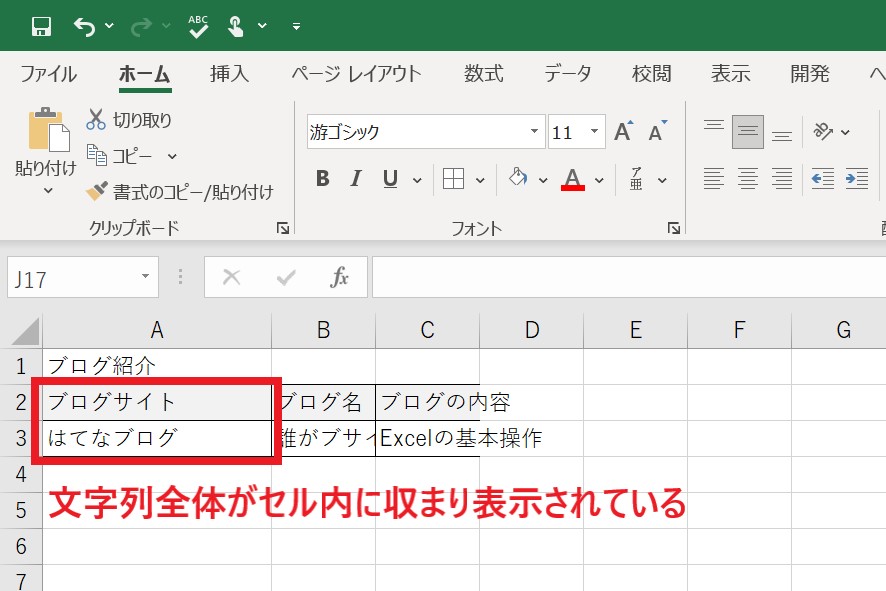Screen dimensions: 886x591
Task: Increase indent icon
Action: pos(857,179)
